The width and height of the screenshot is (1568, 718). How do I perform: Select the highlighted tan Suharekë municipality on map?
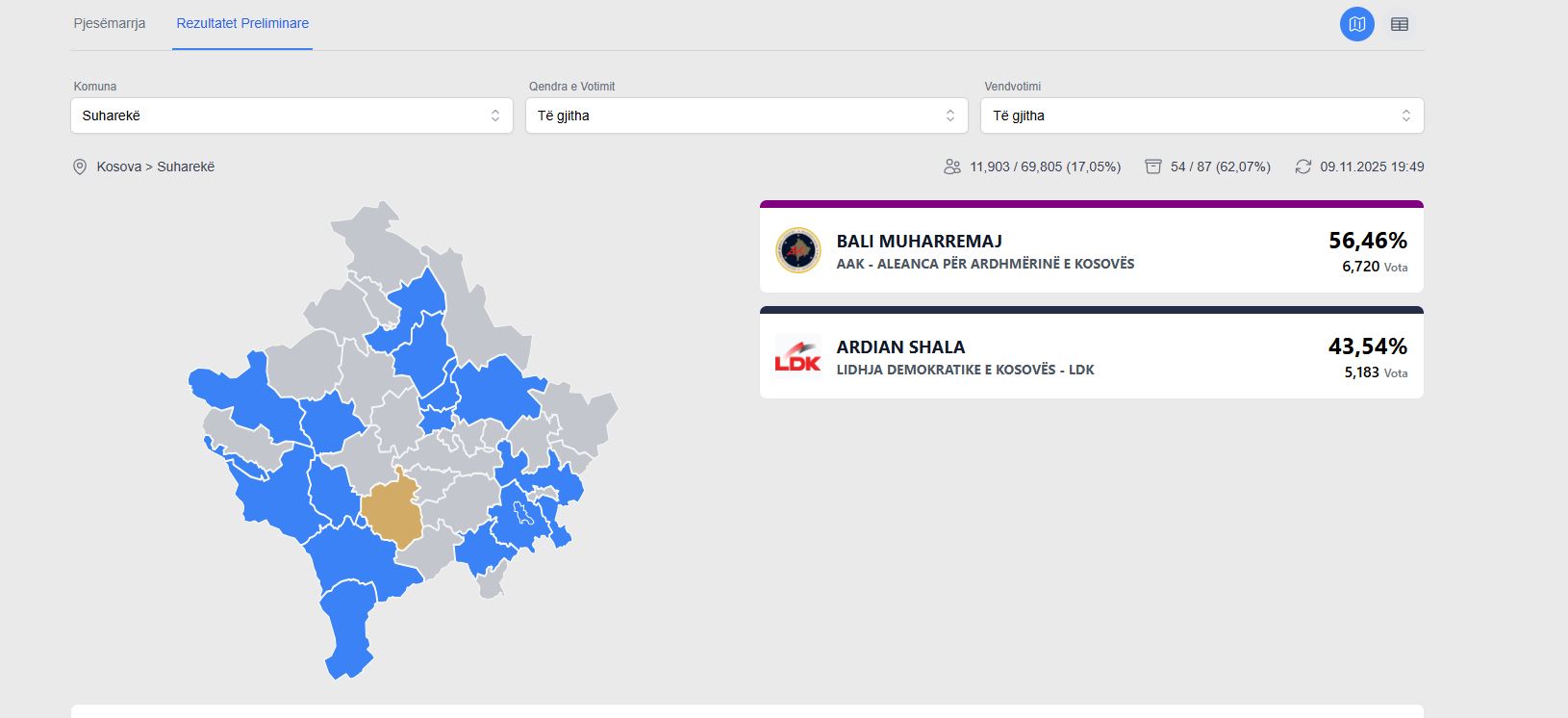click(394, 515)
